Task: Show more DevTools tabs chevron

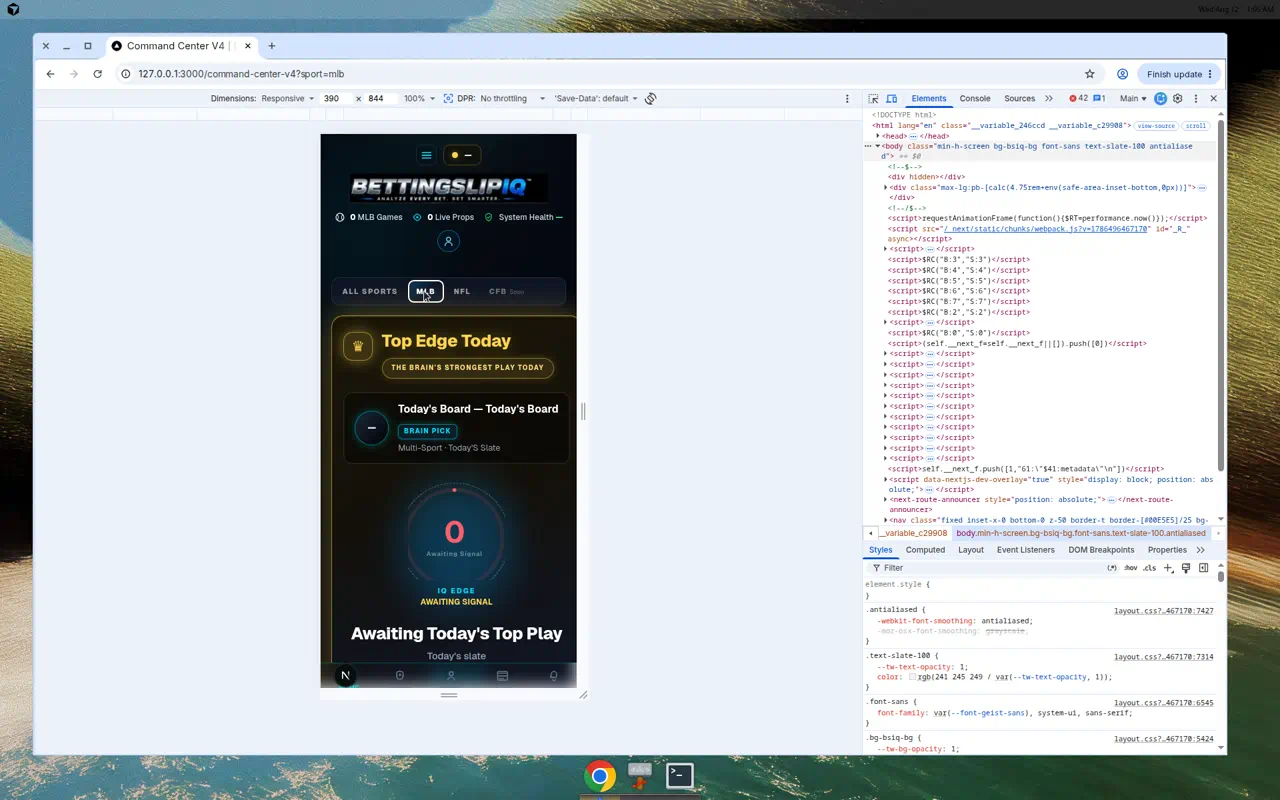Action: pos(1048,99)
